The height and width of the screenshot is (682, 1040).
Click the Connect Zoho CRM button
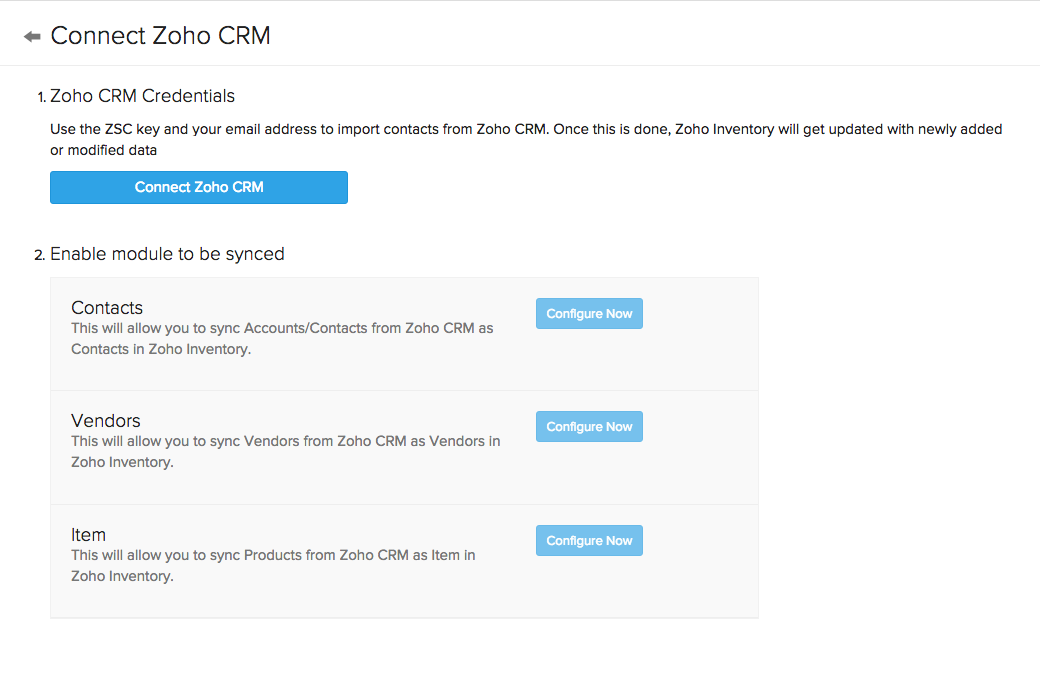coord(198,187)
